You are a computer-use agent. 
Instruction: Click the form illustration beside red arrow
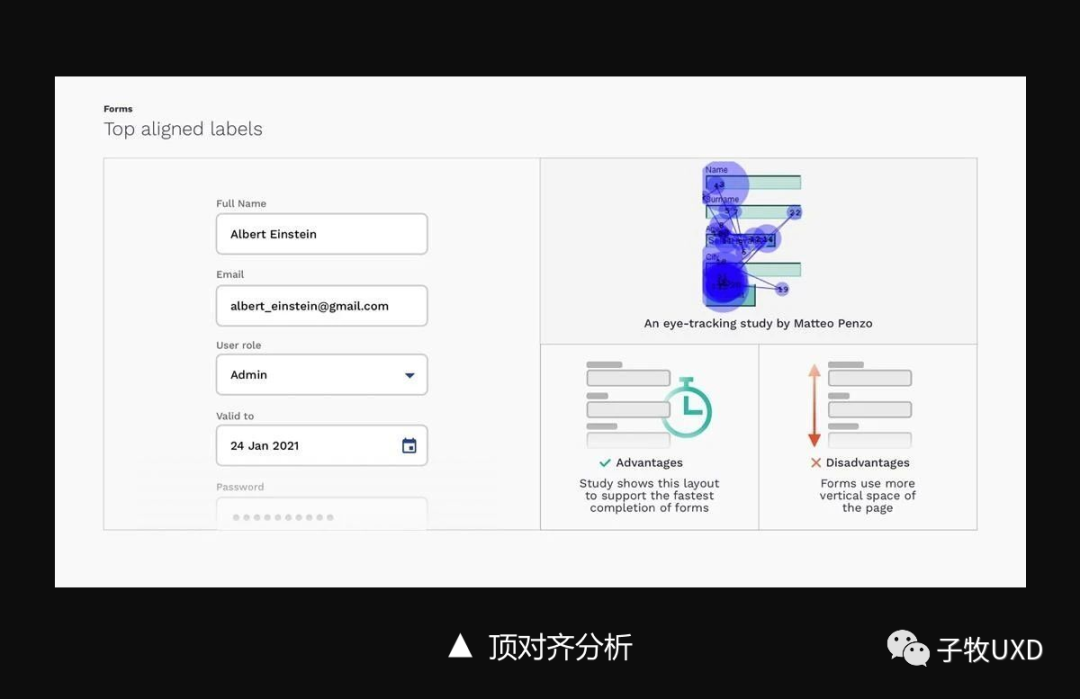click(869, 404)
